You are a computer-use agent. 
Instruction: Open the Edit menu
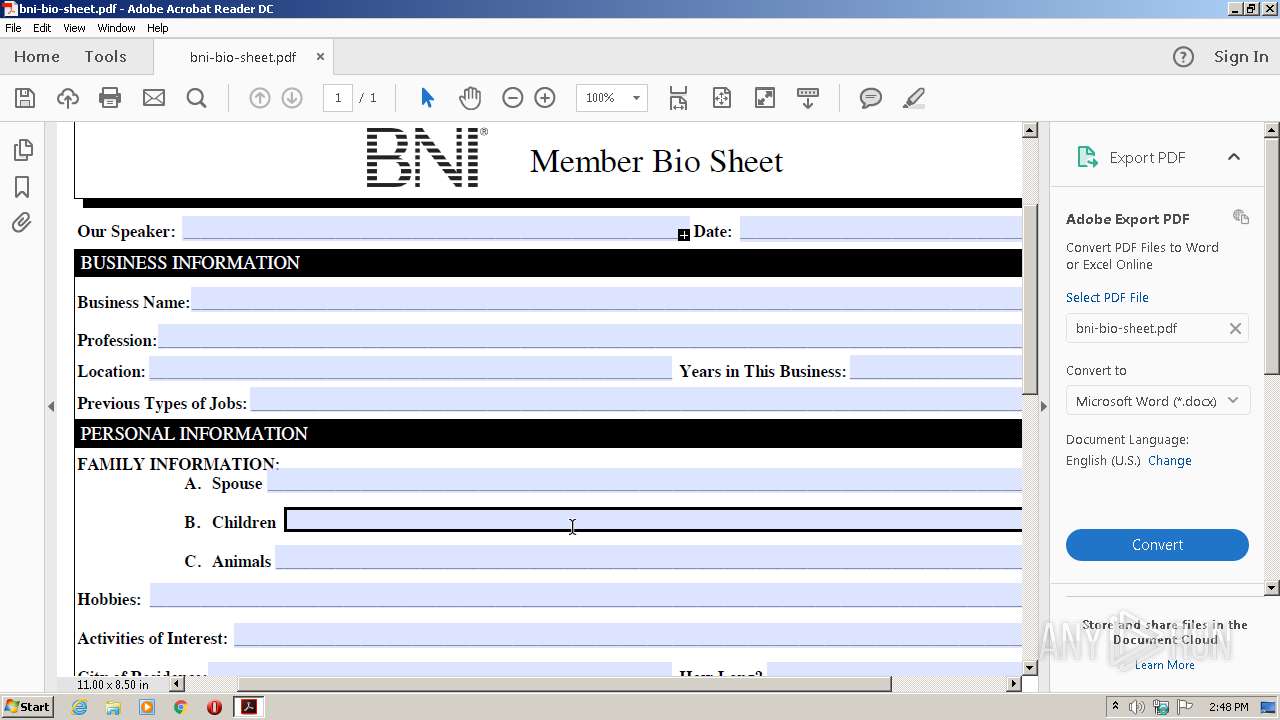(x=42, y=28)
